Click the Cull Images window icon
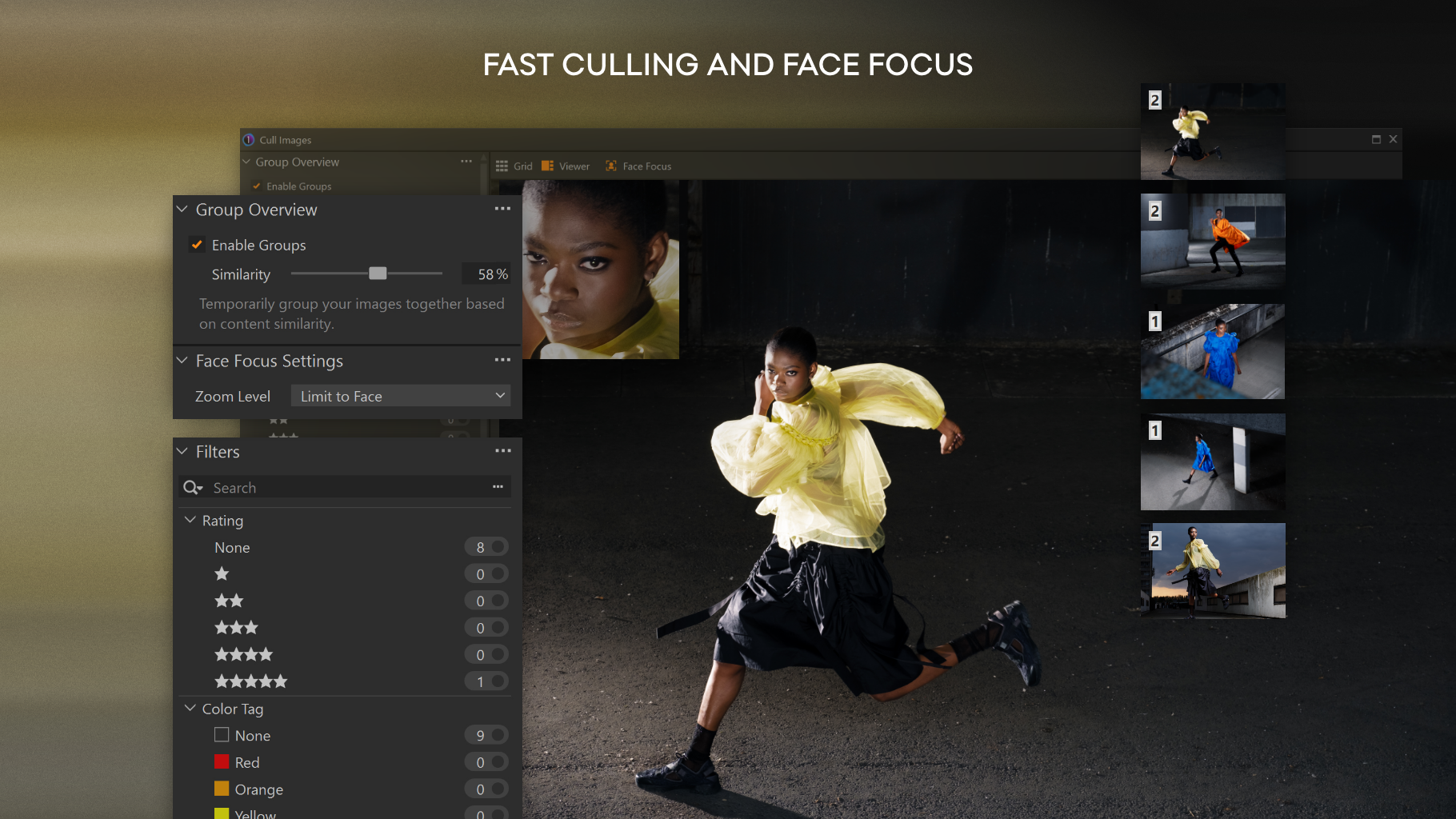This screenshot has height=819, width=1456. tap(248, 139)
